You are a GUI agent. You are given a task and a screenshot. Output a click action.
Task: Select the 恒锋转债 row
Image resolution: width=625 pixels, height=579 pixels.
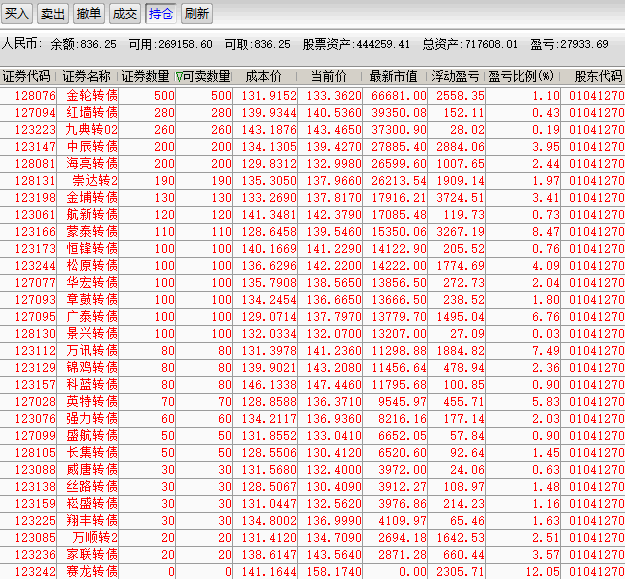pos(312,249)
